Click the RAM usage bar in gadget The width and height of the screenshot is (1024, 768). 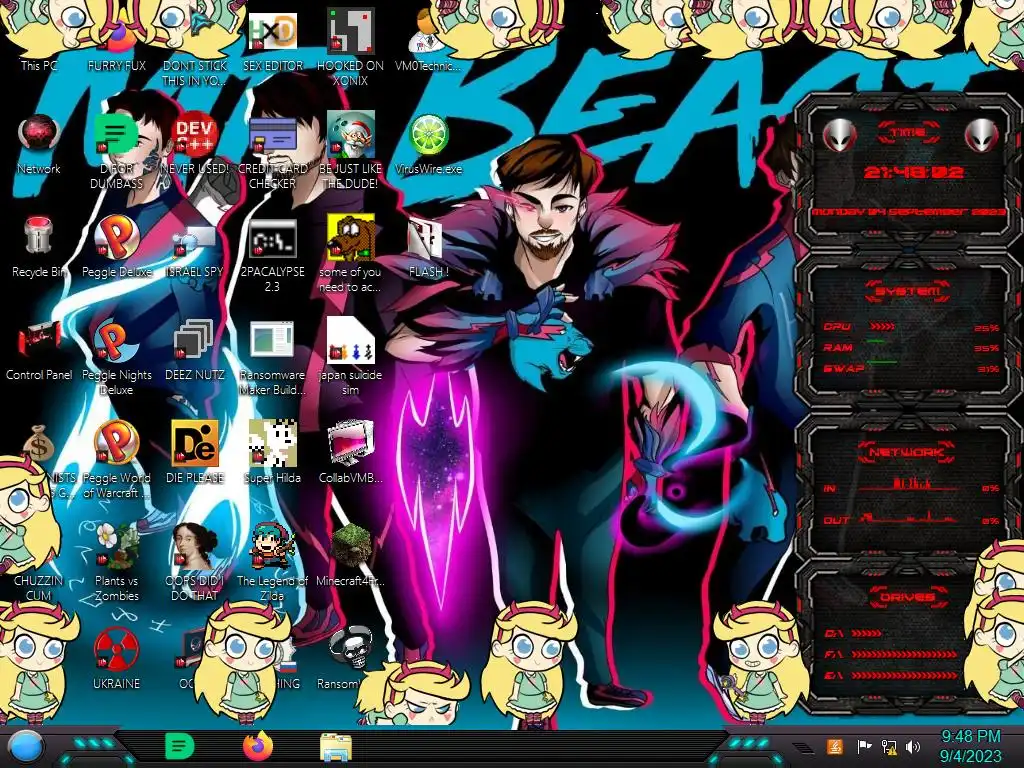click(x=876, y=341)
